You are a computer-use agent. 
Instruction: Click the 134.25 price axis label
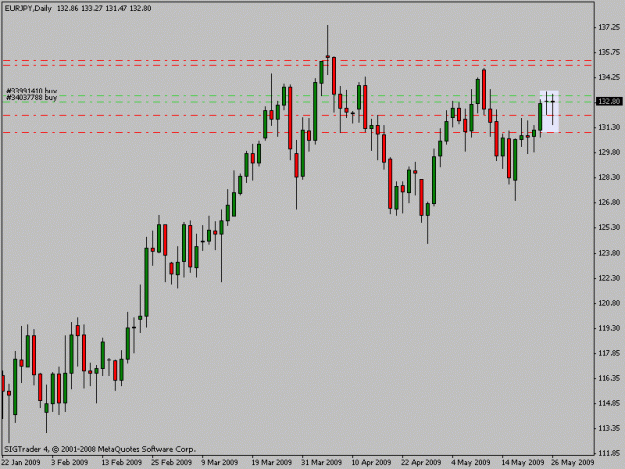(609, 77)
